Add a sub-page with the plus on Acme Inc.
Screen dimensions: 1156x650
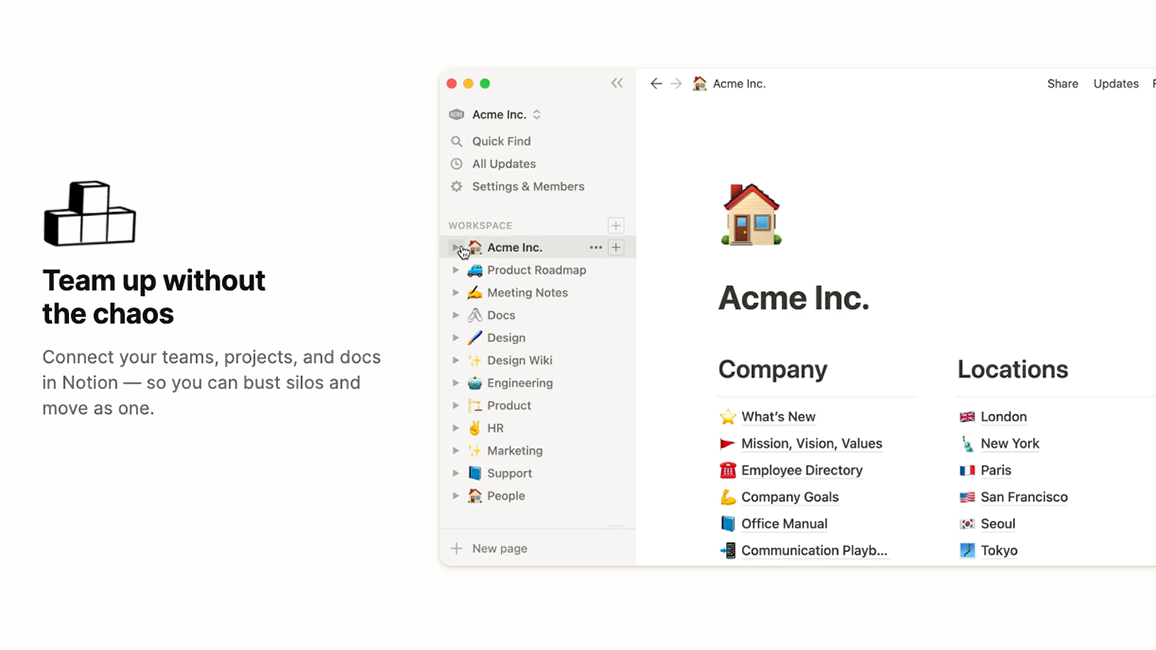(x=615, y=247)
